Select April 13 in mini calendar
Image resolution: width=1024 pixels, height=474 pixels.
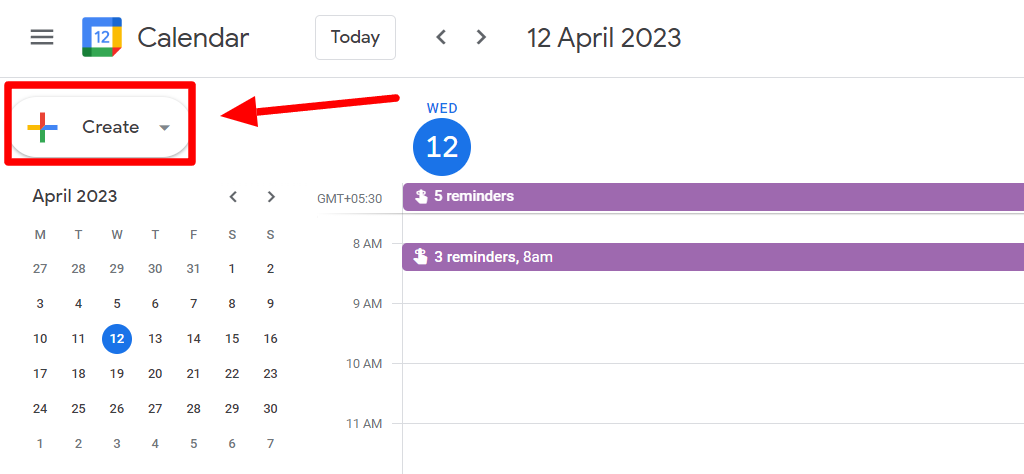pyautogui.click(x=155, y=339)
